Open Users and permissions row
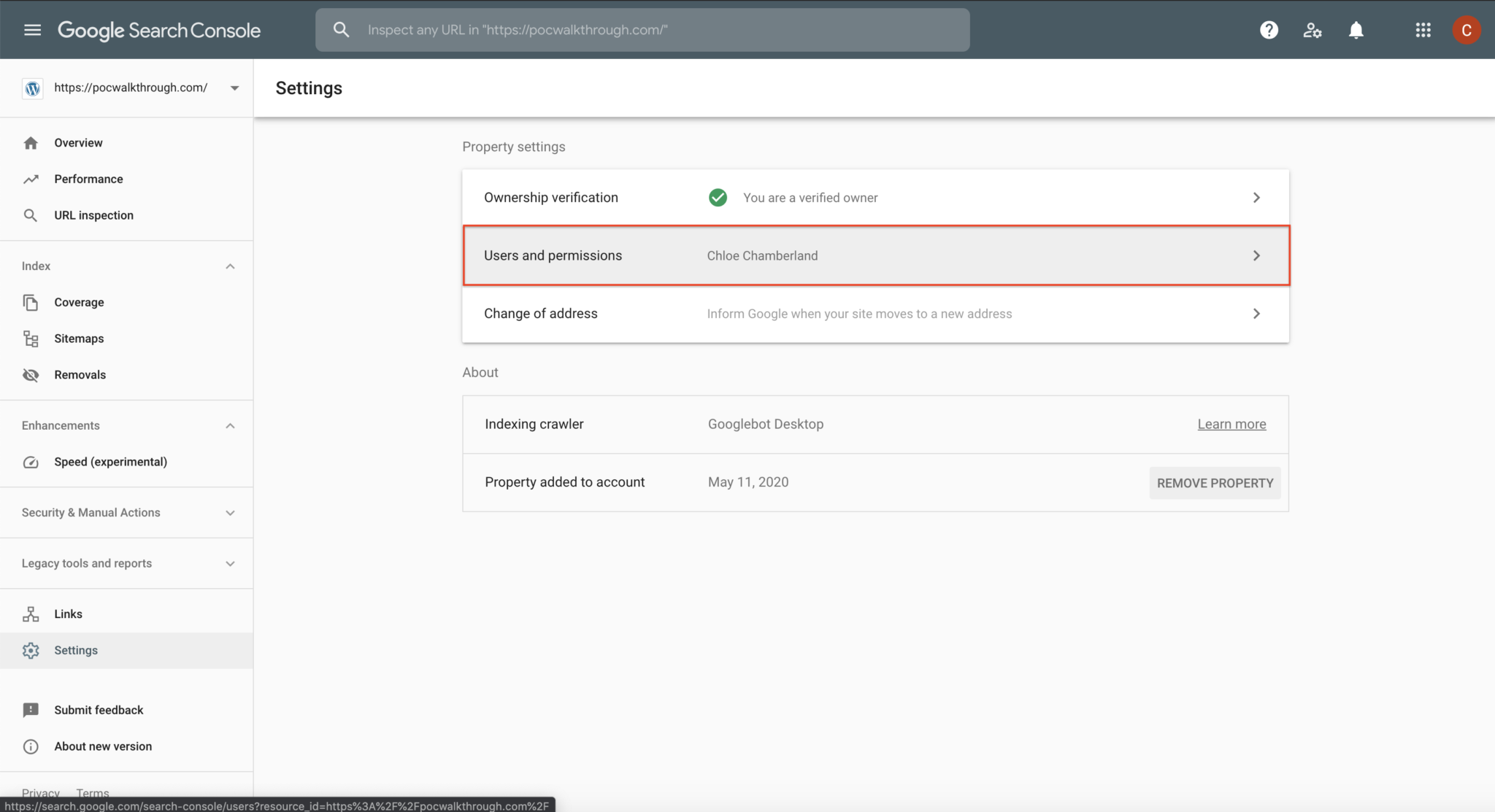The width and height of the screenshot is (1495, 812). point(875,255)
